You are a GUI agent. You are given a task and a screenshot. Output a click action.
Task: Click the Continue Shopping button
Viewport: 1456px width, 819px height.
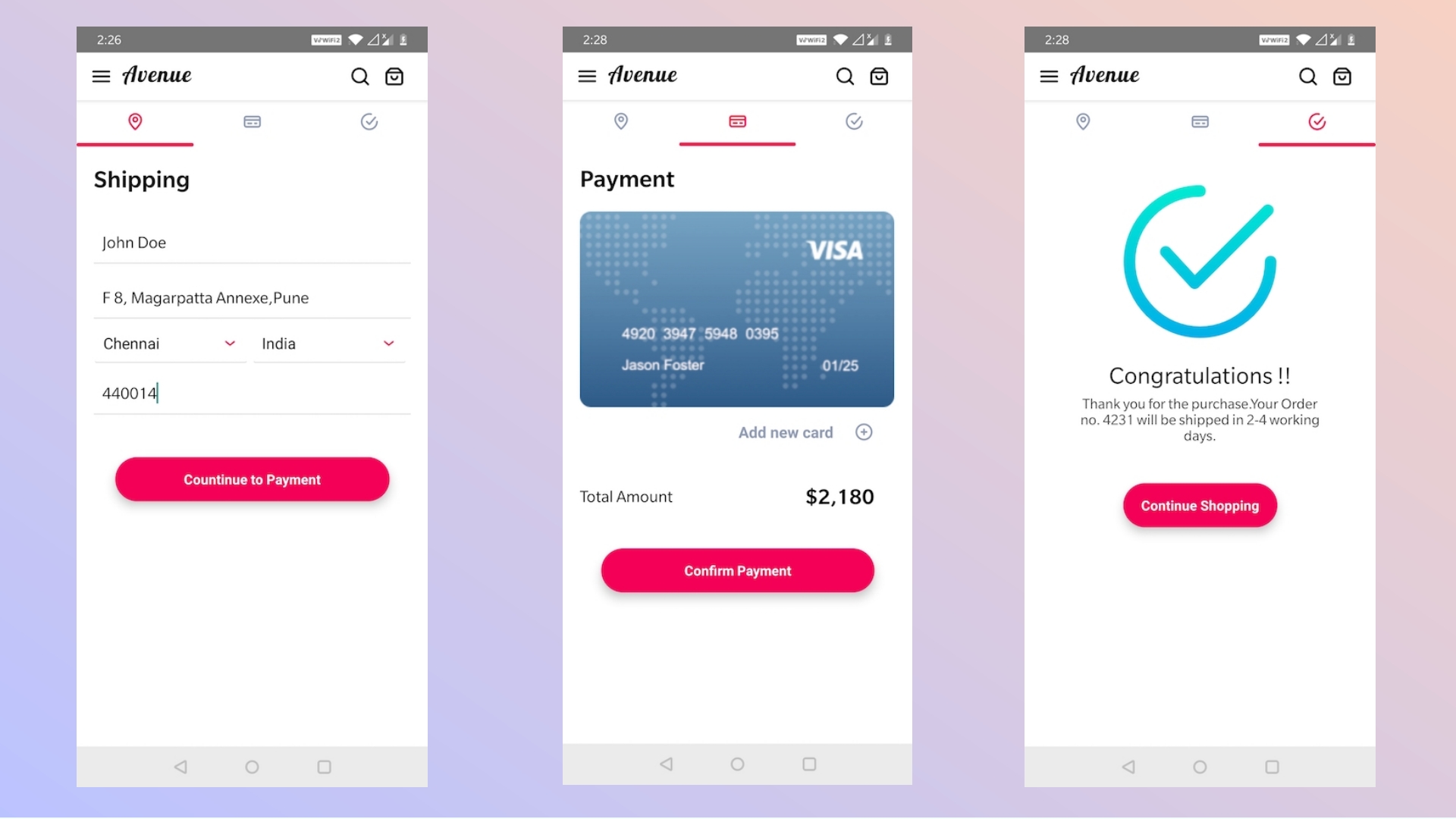(x=1199, y=505)
